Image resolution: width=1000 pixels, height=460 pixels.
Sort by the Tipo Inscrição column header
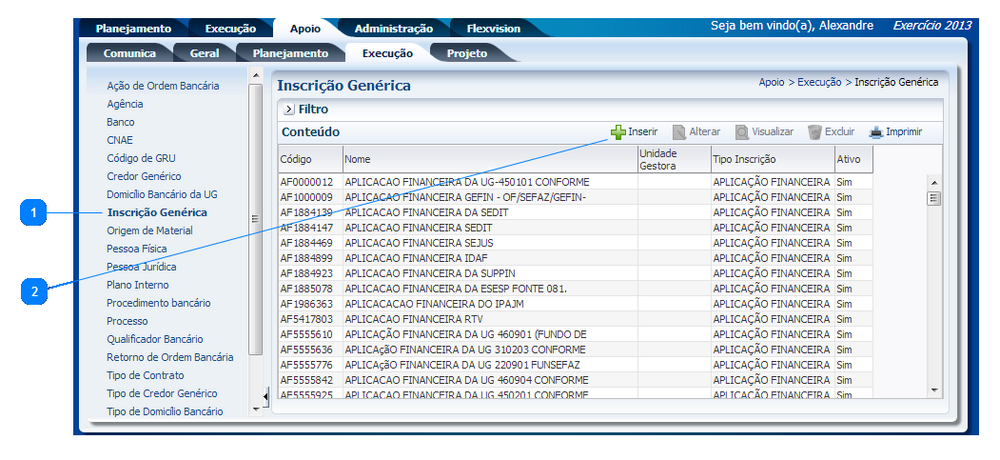click(x=743, y=159)
